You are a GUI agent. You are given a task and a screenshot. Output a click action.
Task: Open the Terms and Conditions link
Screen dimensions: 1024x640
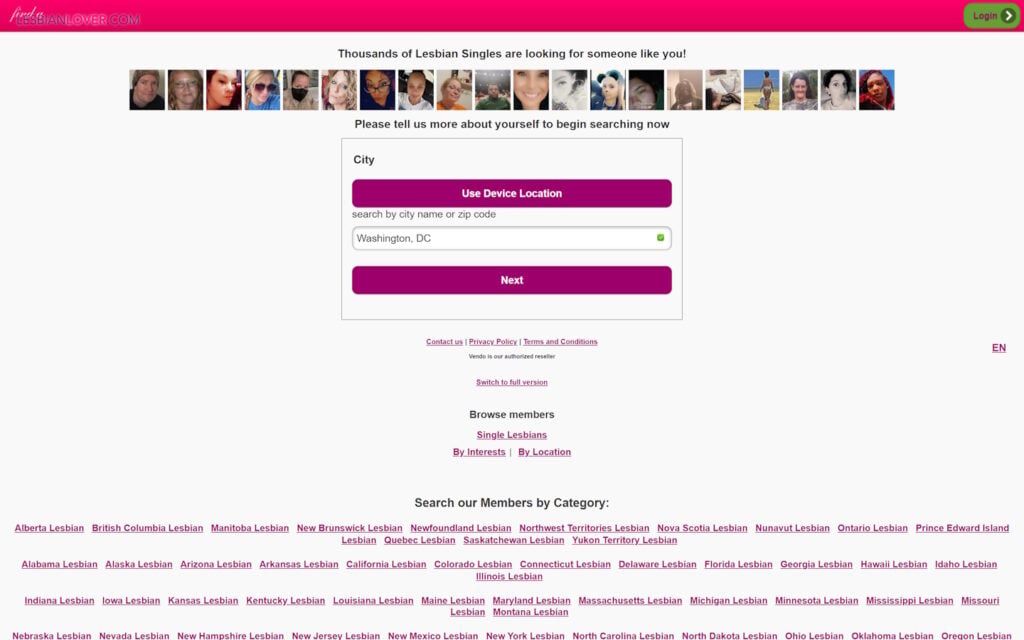click(560, 342)
